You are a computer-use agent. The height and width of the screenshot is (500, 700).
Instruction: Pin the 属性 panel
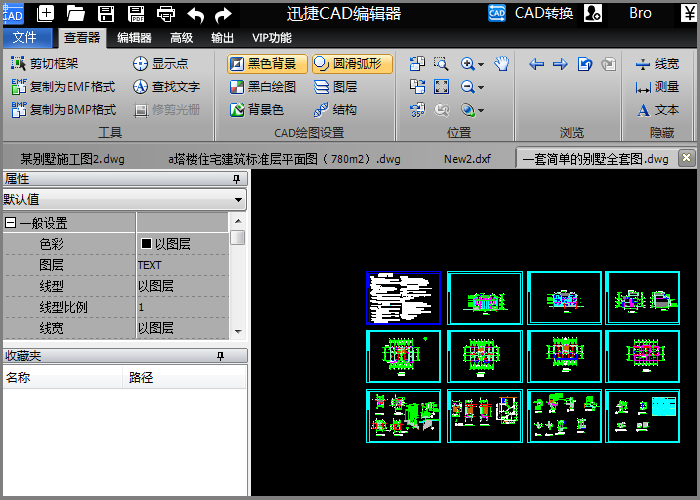[x=236, y=179]
